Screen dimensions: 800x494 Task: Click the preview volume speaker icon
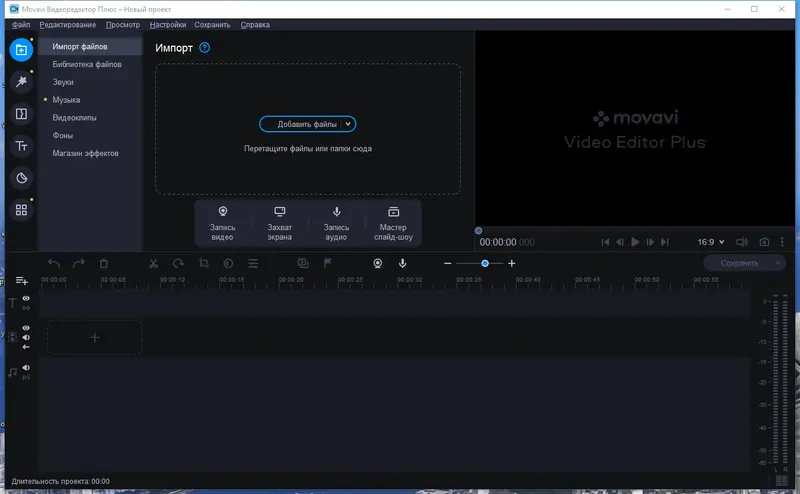click(x=742, y=242)
